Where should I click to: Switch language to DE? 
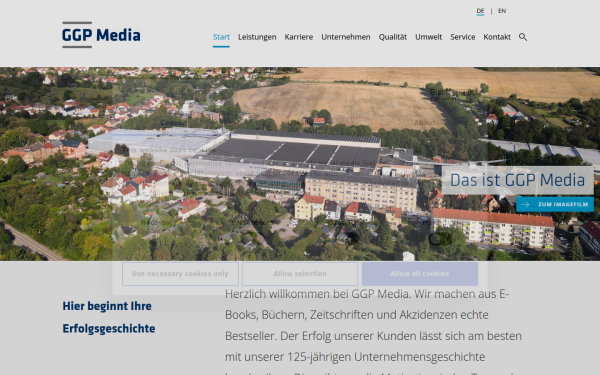pyautogui.click(x=480, y=11)
